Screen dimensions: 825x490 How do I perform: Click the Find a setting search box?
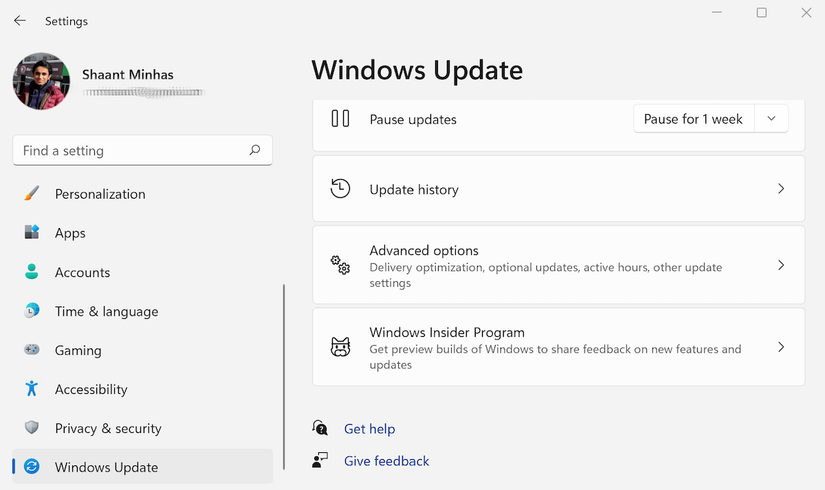142,151
